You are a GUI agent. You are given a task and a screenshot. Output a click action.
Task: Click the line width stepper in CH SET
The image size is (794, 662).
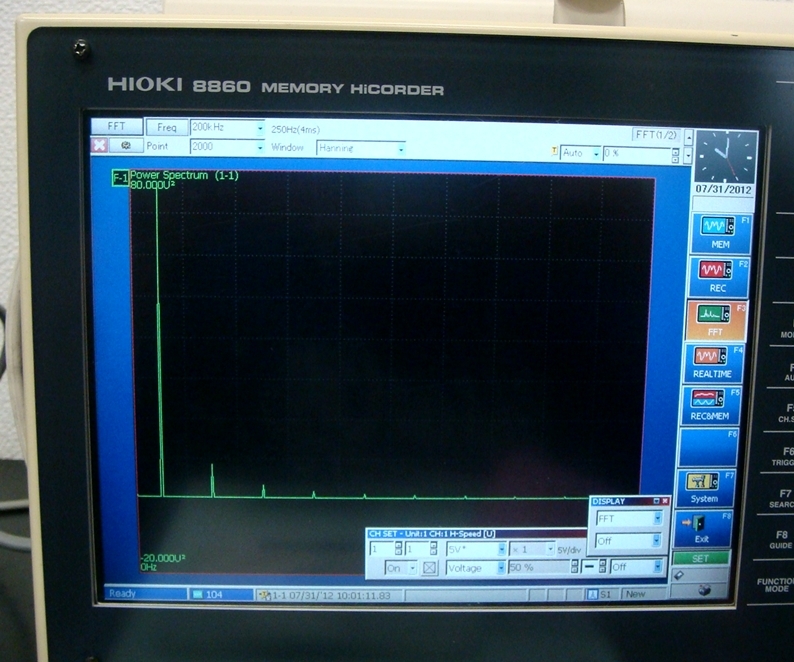tap(602, 566)
